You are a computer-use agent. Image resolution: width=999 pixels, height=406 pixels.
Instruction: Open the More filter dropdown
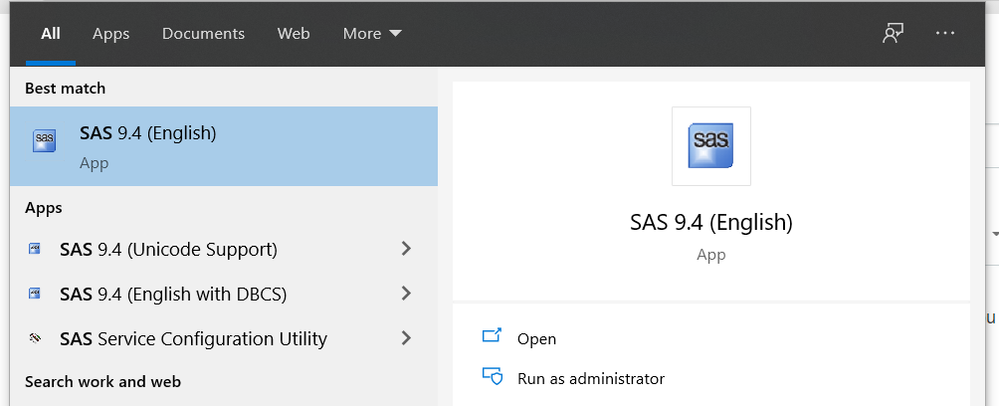click(x=372, y=33)
